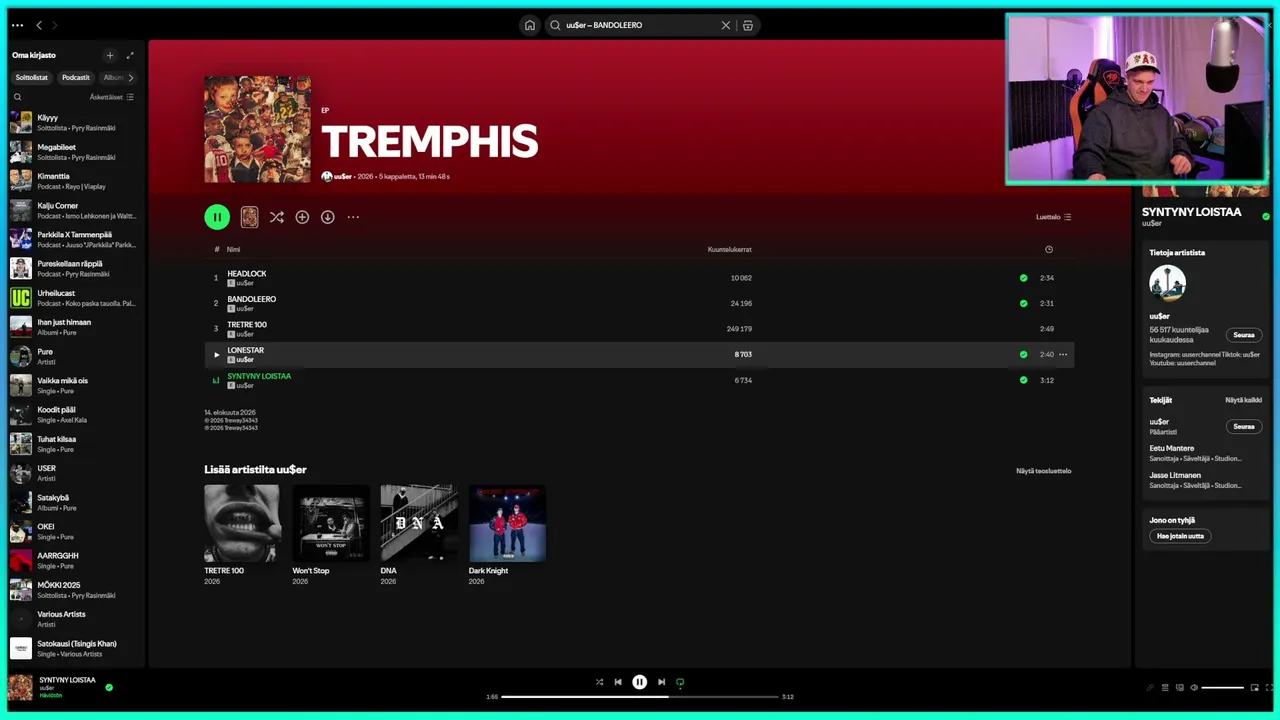
Task: Open the Kiiyyy playlist in the library
Action: click(74, 122)
